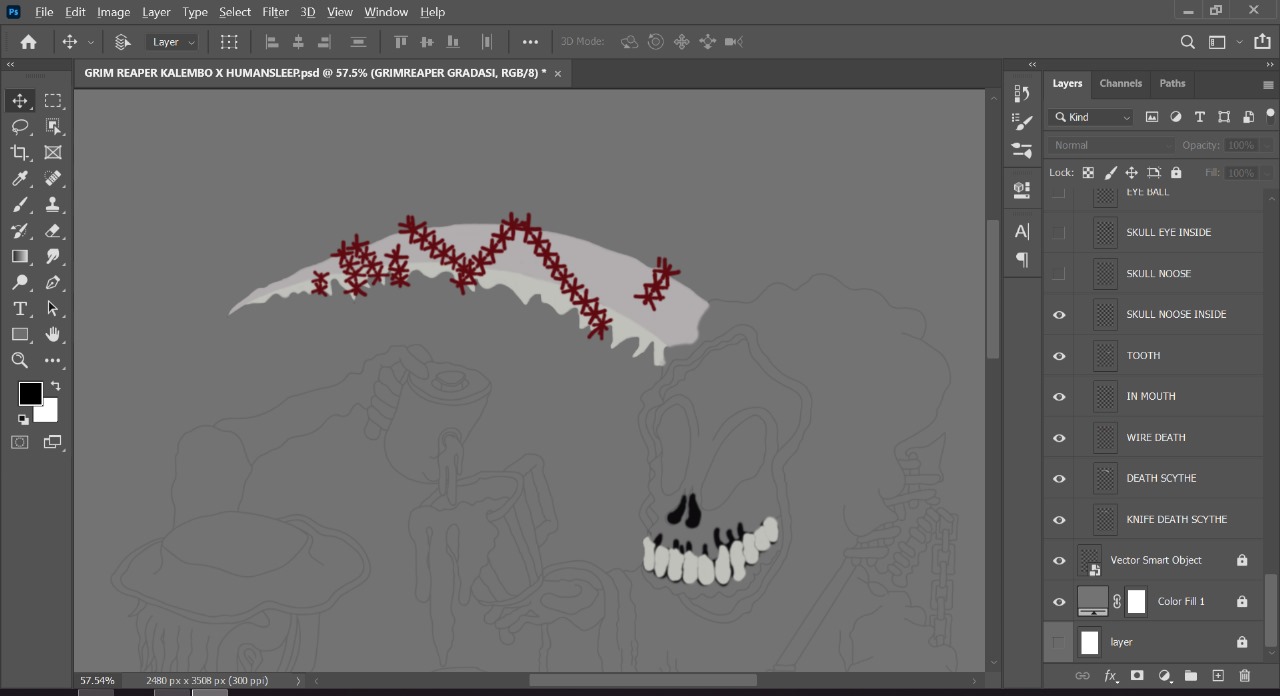Select the Zoom tool
This screenshot has height=696, width=1280.
tap(20, 361)
